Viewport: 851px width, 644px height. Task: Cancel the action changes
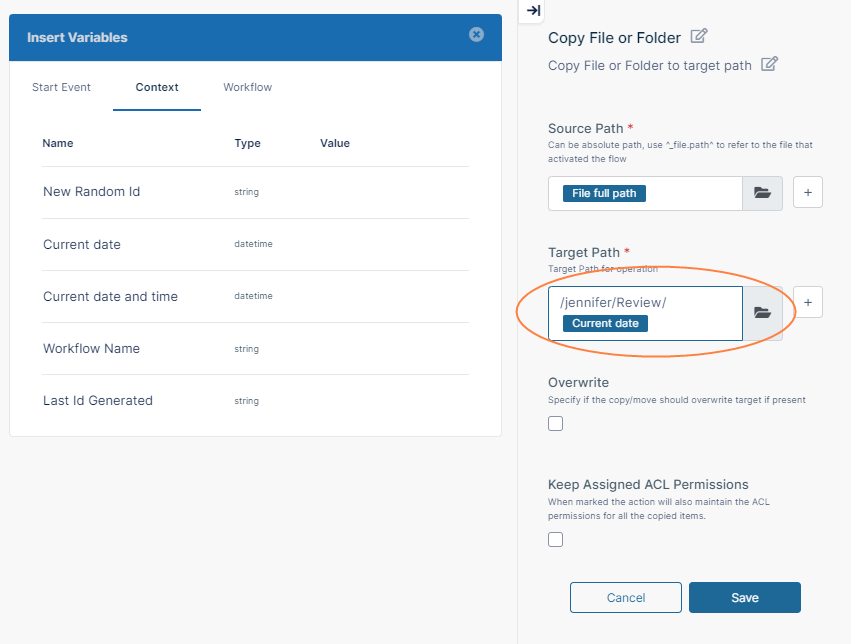pyautogui.click(x=625, y=597)
